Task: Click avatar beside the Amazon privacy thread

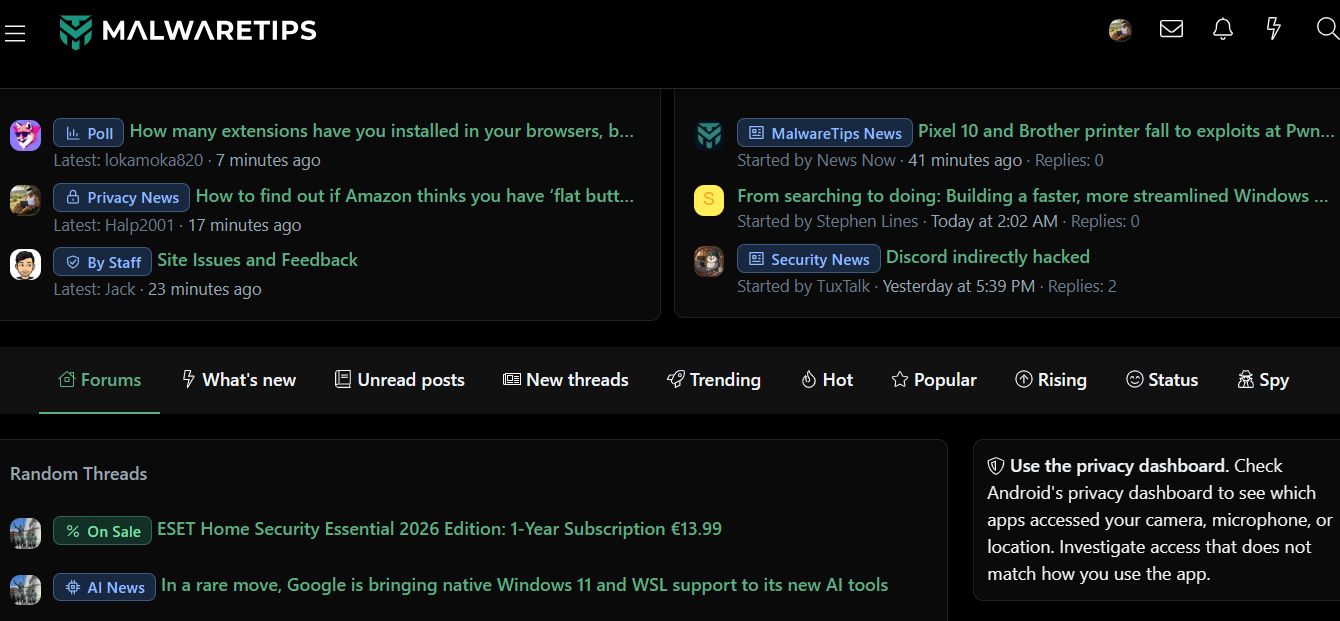Action: click(26, 200)
